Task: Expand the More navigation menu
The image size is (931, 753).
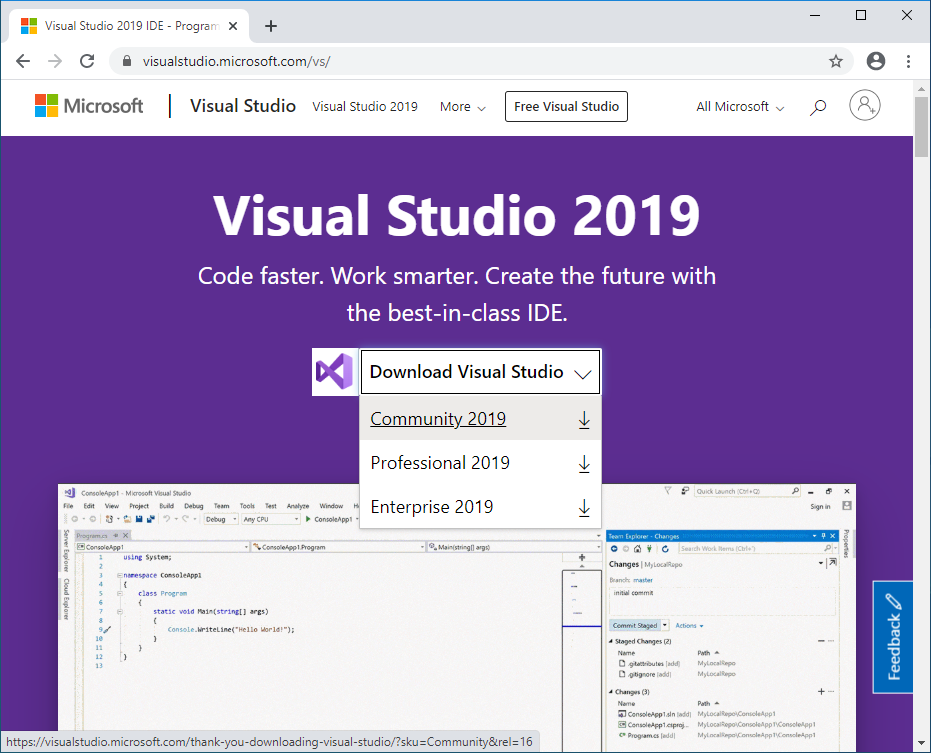Action: pos(463,107)
